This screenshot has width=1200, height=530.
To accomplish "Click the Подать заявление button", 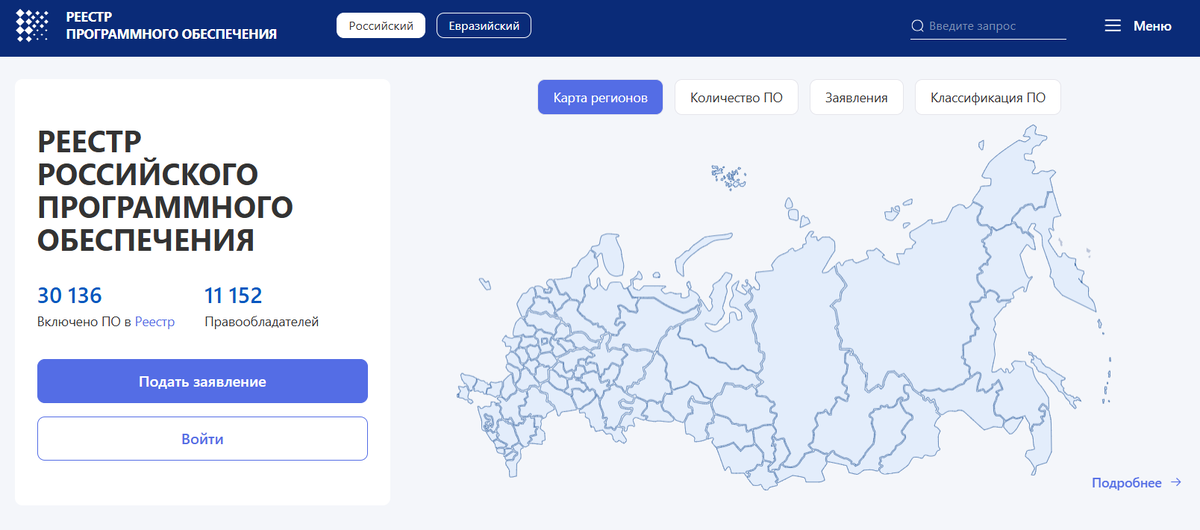I will click(202, 382).
